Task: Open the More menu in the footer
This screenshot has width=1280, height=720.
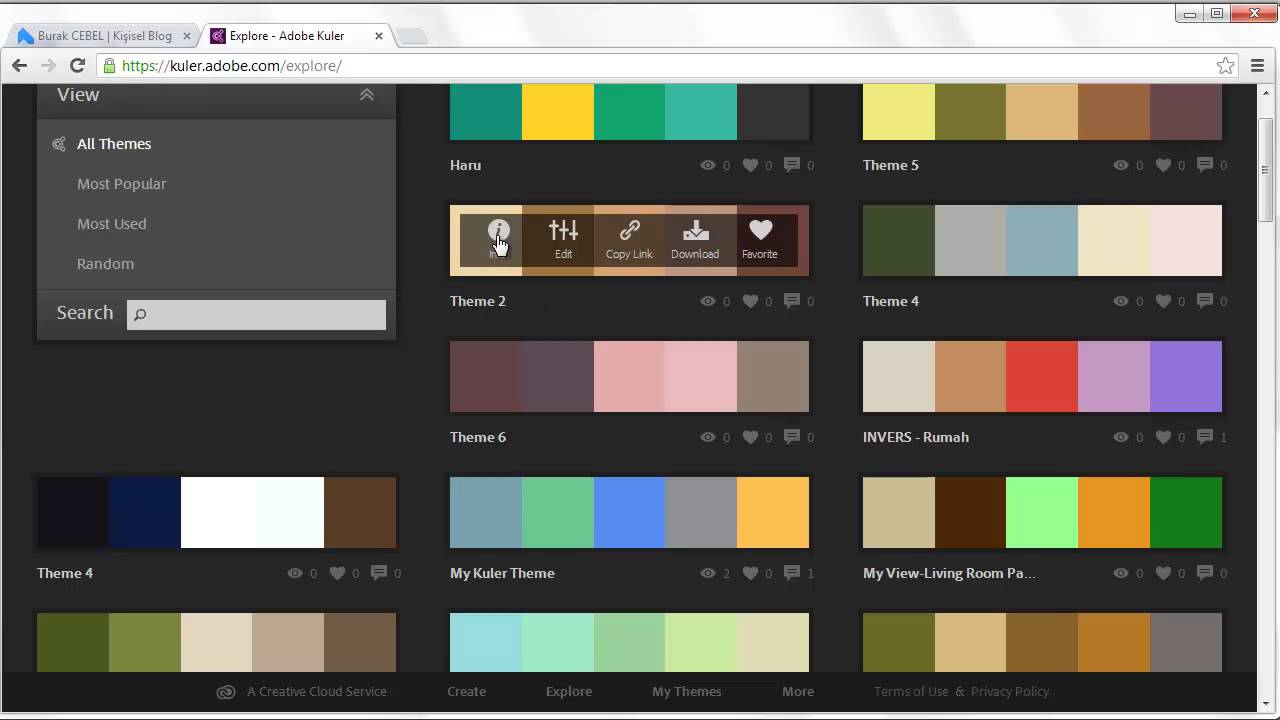Action: (x=798, y=691)
